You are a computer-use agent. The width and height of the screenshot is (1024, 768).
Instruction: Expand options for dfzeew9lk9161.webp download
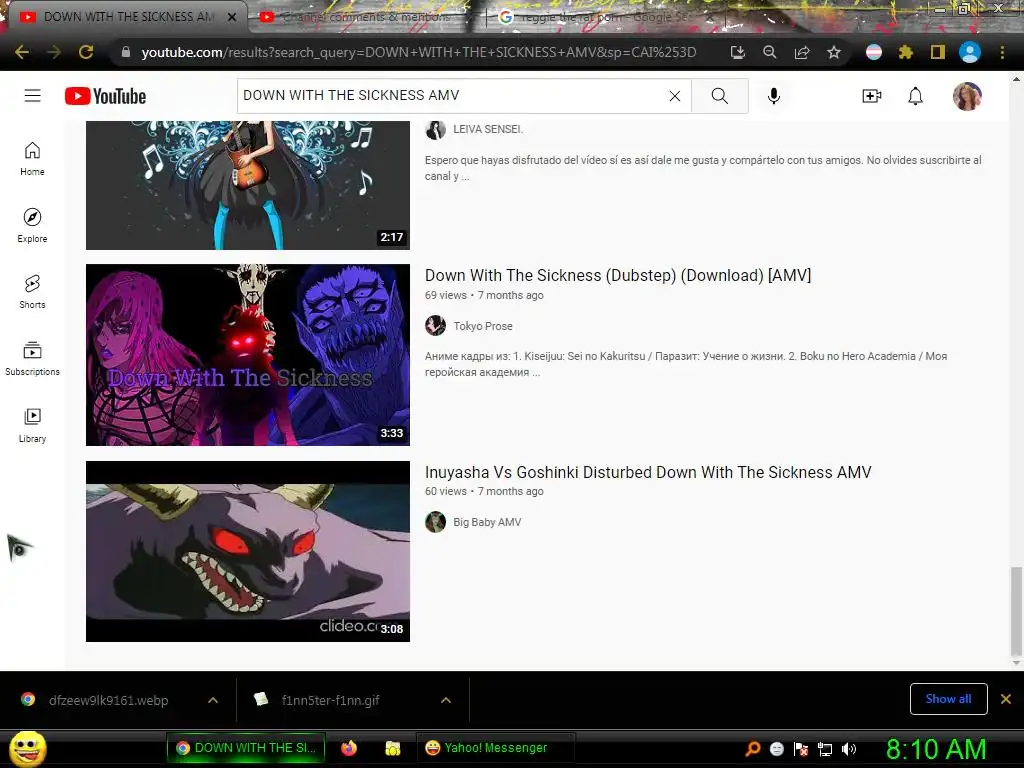tap(213, 700)
